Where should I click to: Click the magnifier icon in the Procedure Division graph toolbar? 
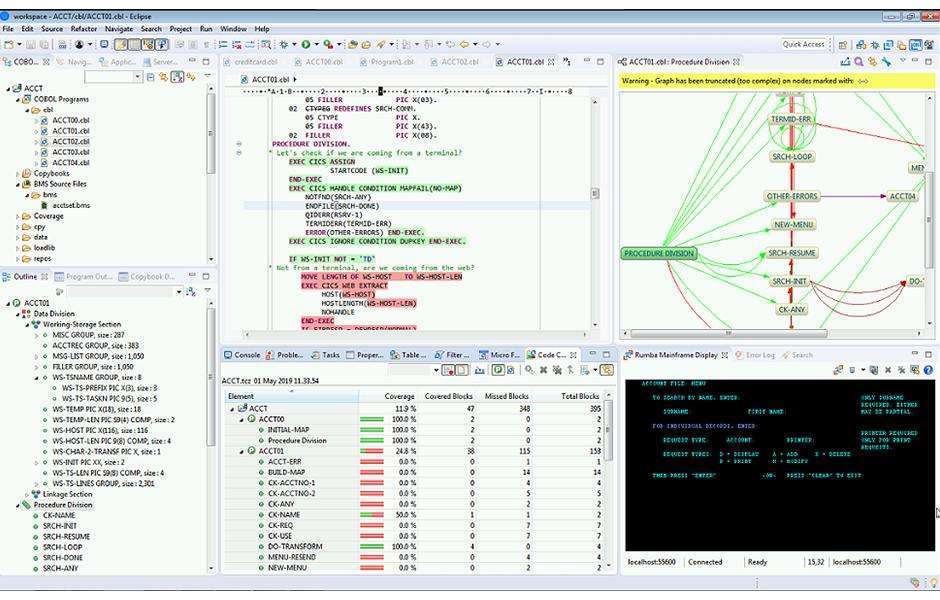(x=857, y=62)
